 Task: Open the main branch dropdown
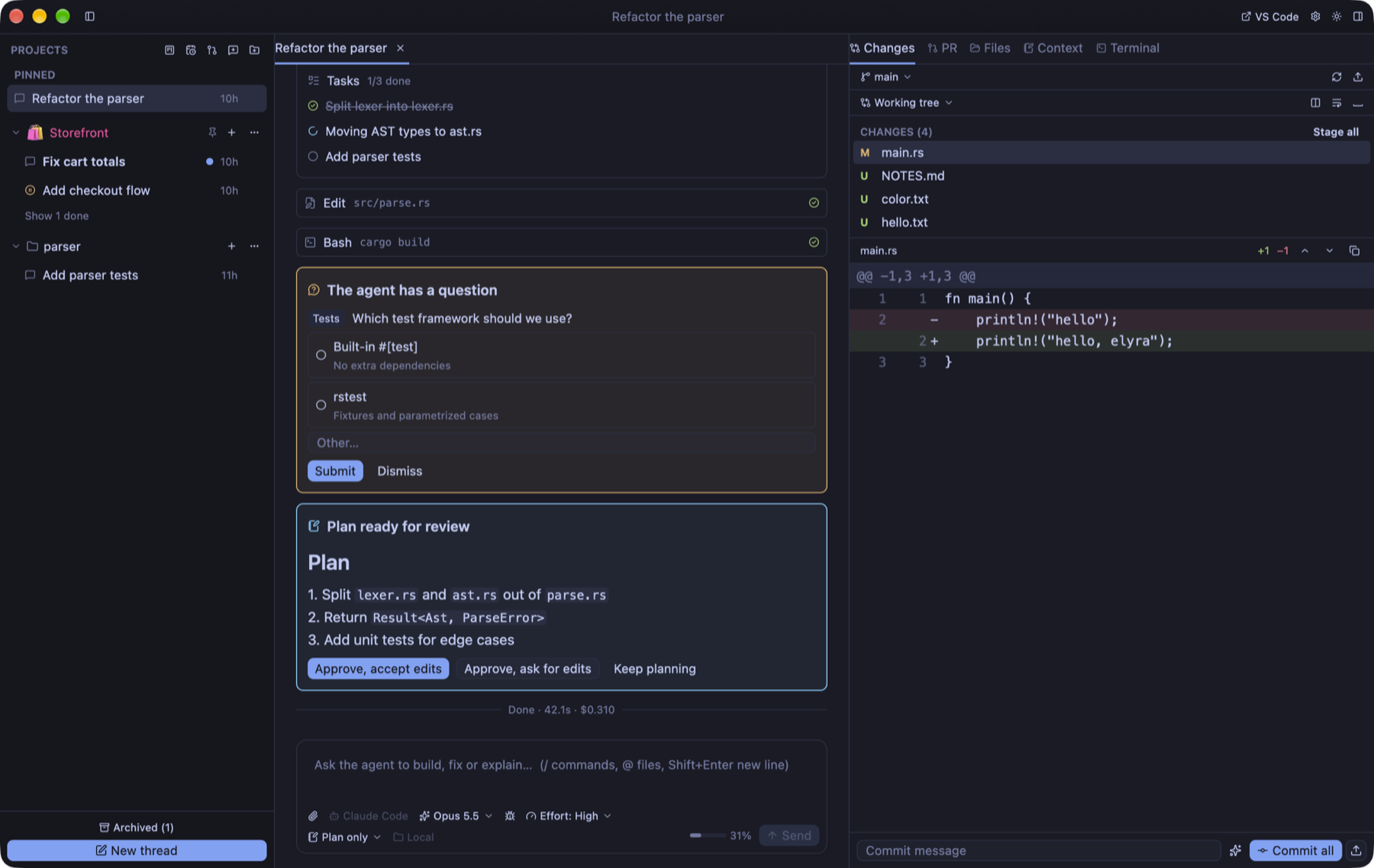click(x=885, y=77)
